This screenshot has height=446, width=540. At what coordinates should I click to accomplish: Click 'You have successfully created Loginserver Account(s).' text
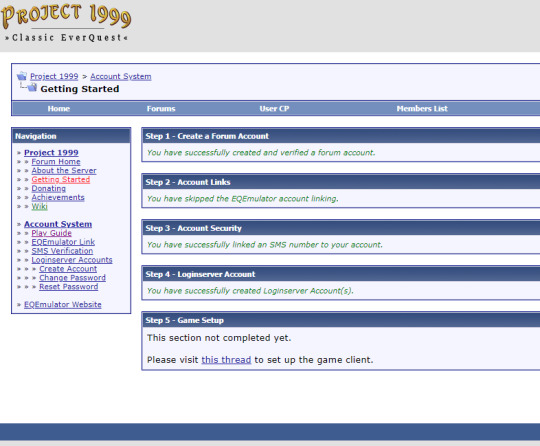click(x=250, y=291)
